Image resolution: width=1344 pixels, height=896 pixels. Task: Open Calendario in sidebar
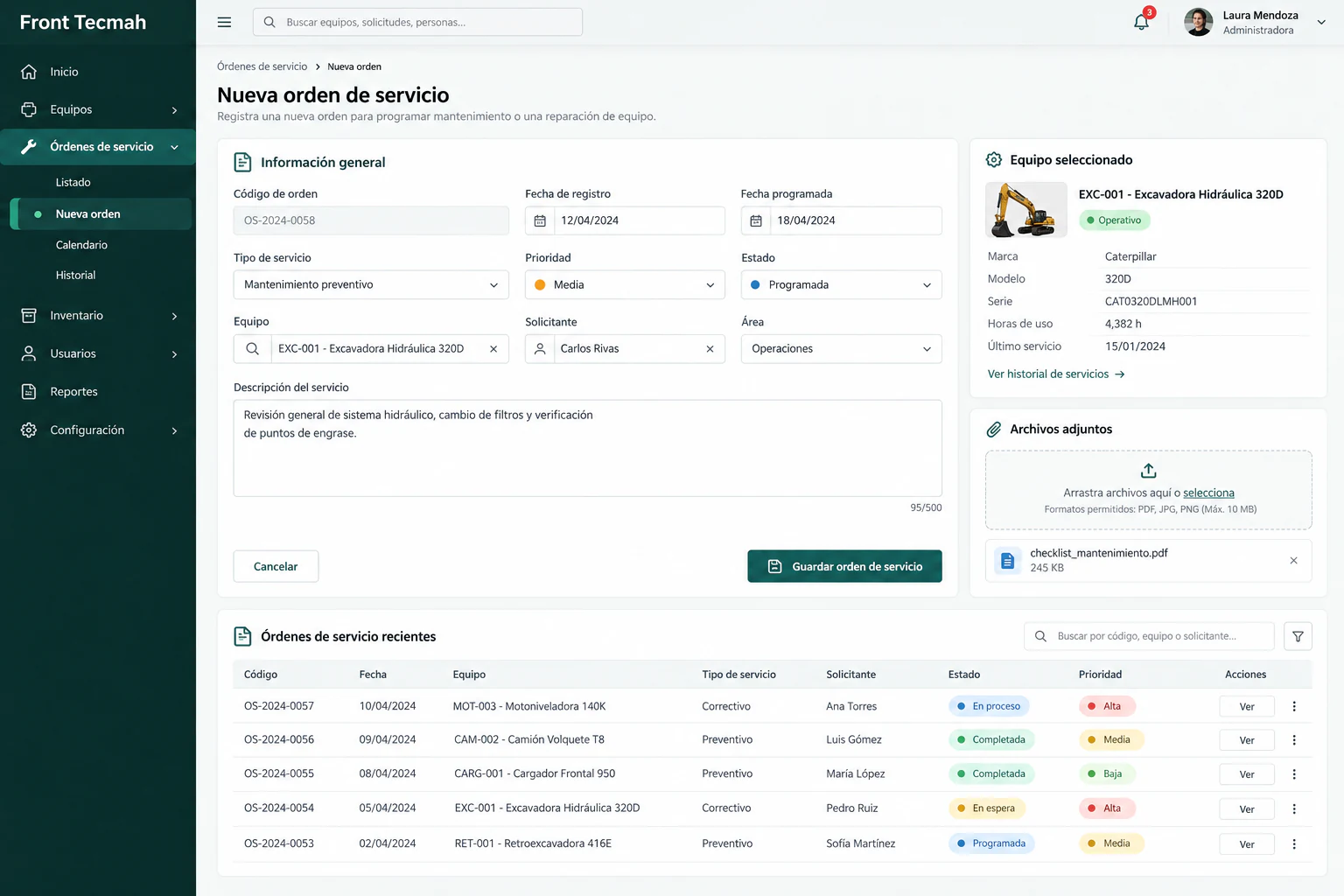tap(81, 245)
